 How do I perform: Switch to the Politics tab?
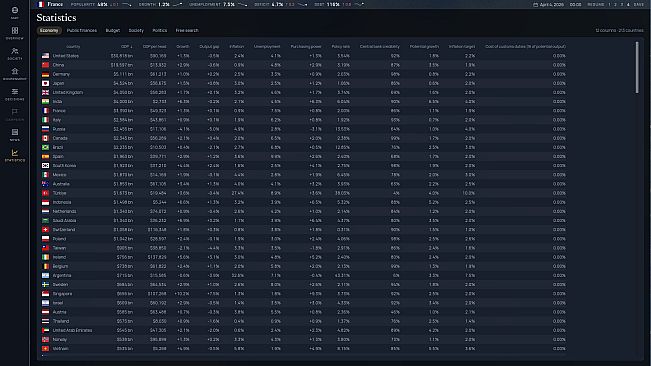point(159,30)
